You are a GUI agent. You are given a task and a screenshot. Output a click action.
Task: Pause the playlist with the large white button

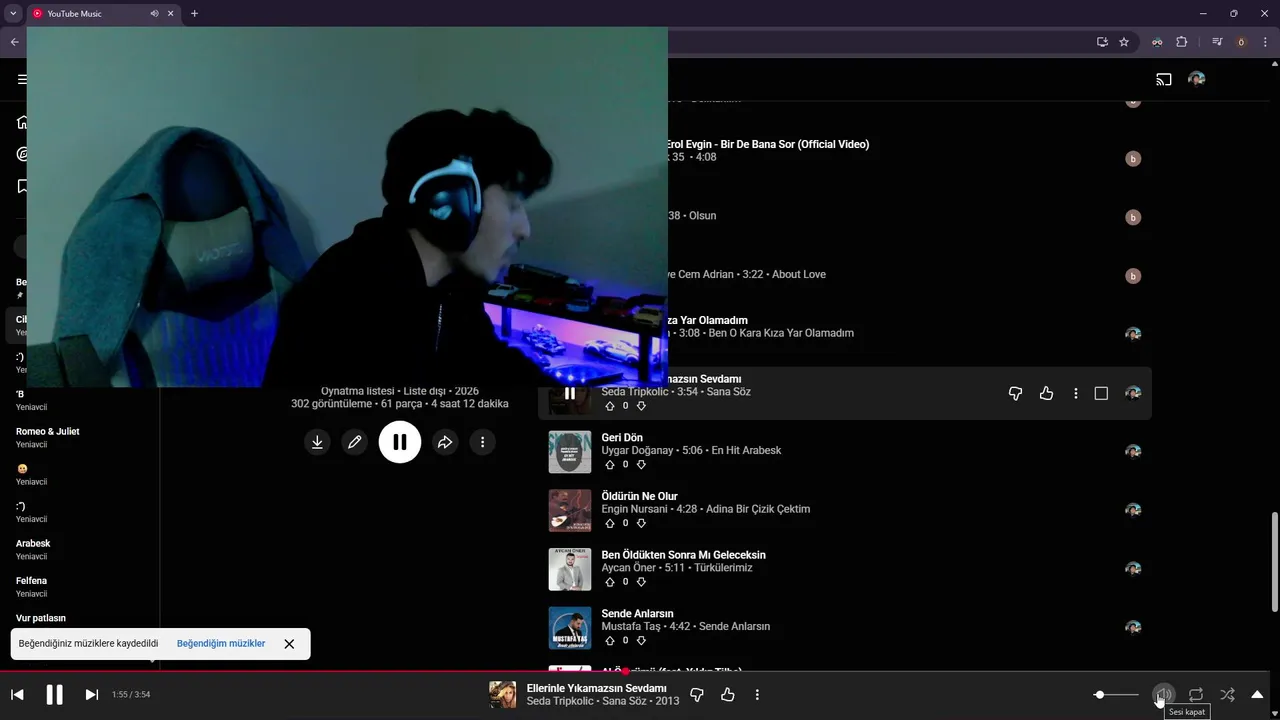400,442
